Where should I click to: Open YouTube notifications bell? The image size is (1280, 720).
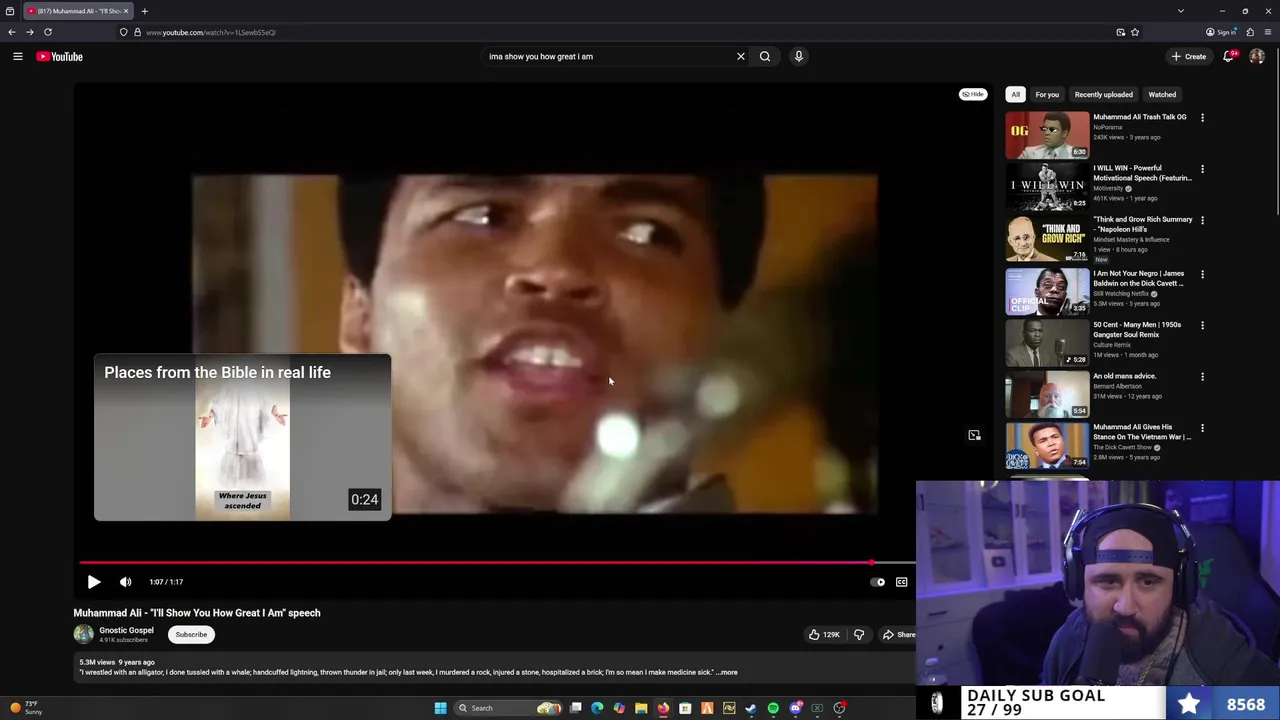1229,56
